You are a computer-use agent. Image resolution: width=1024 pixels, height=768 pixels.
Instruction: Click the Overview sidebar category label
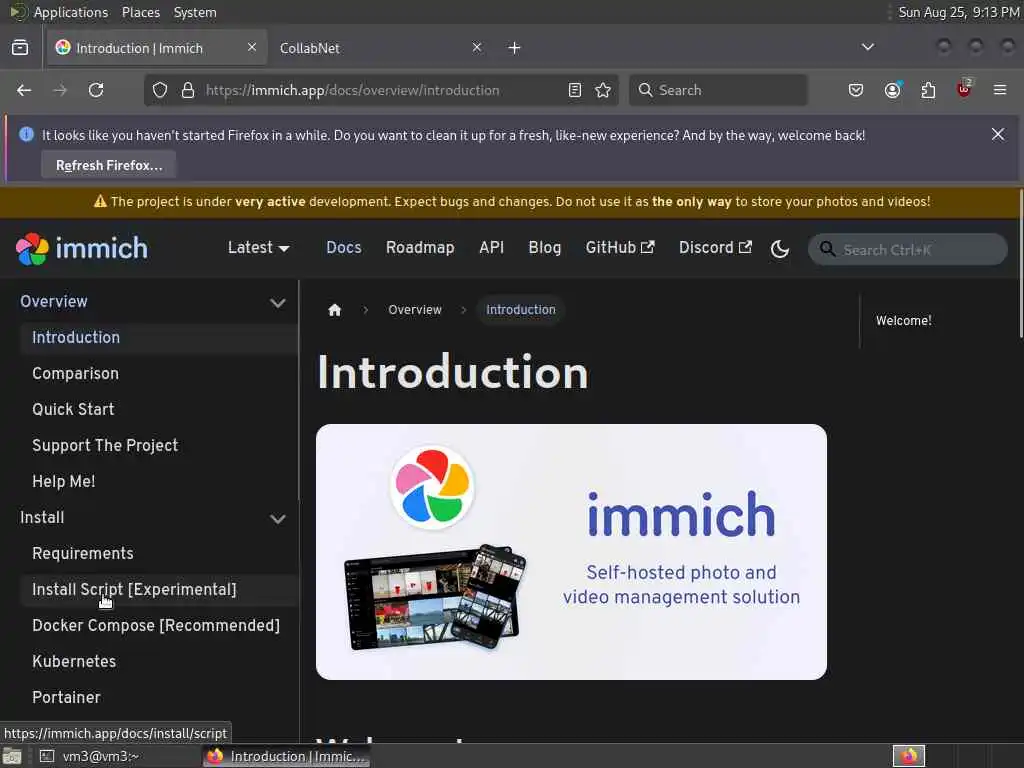(54, 302)
